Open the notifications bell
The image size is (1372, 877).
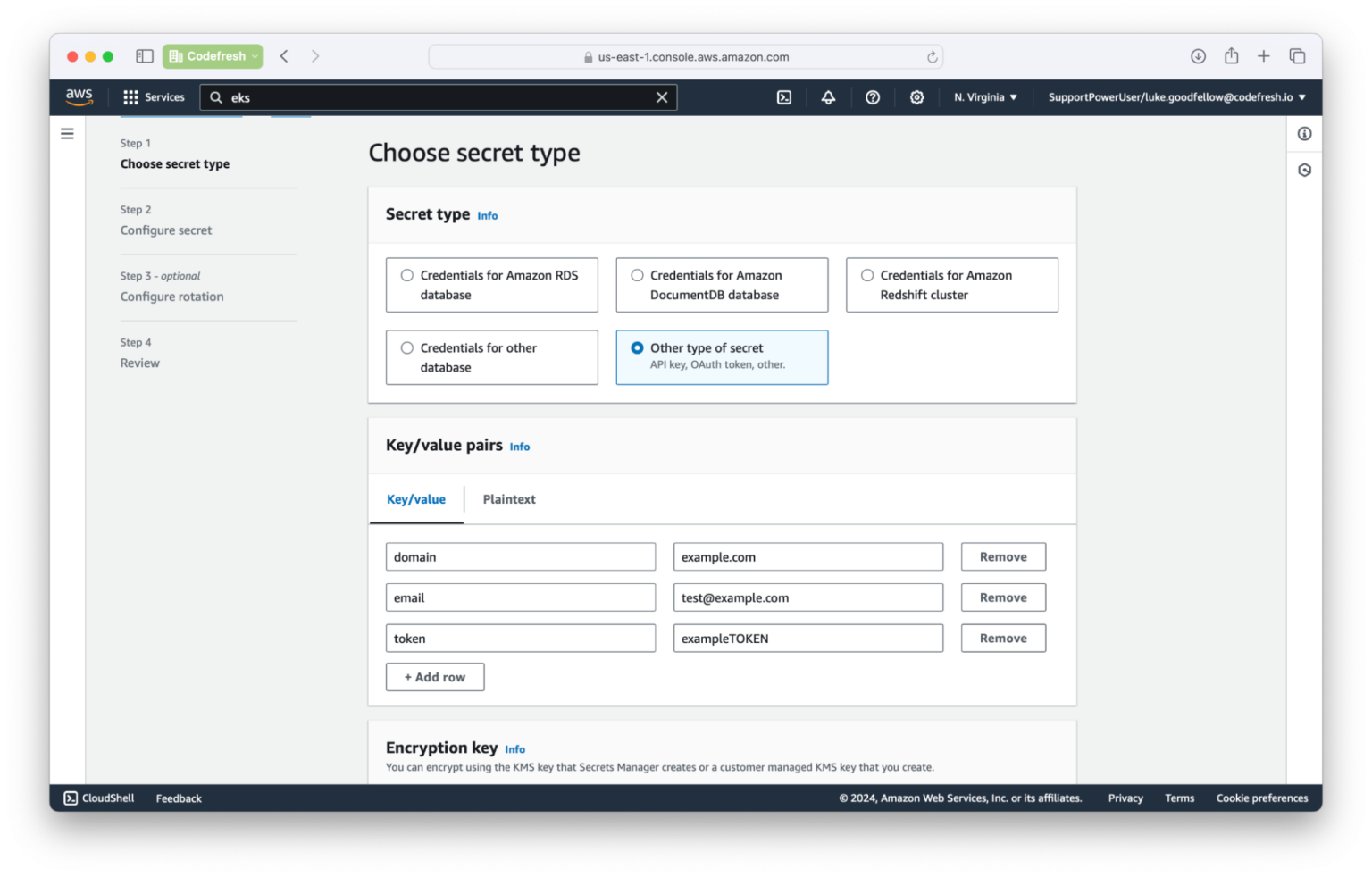pos(828,96)
